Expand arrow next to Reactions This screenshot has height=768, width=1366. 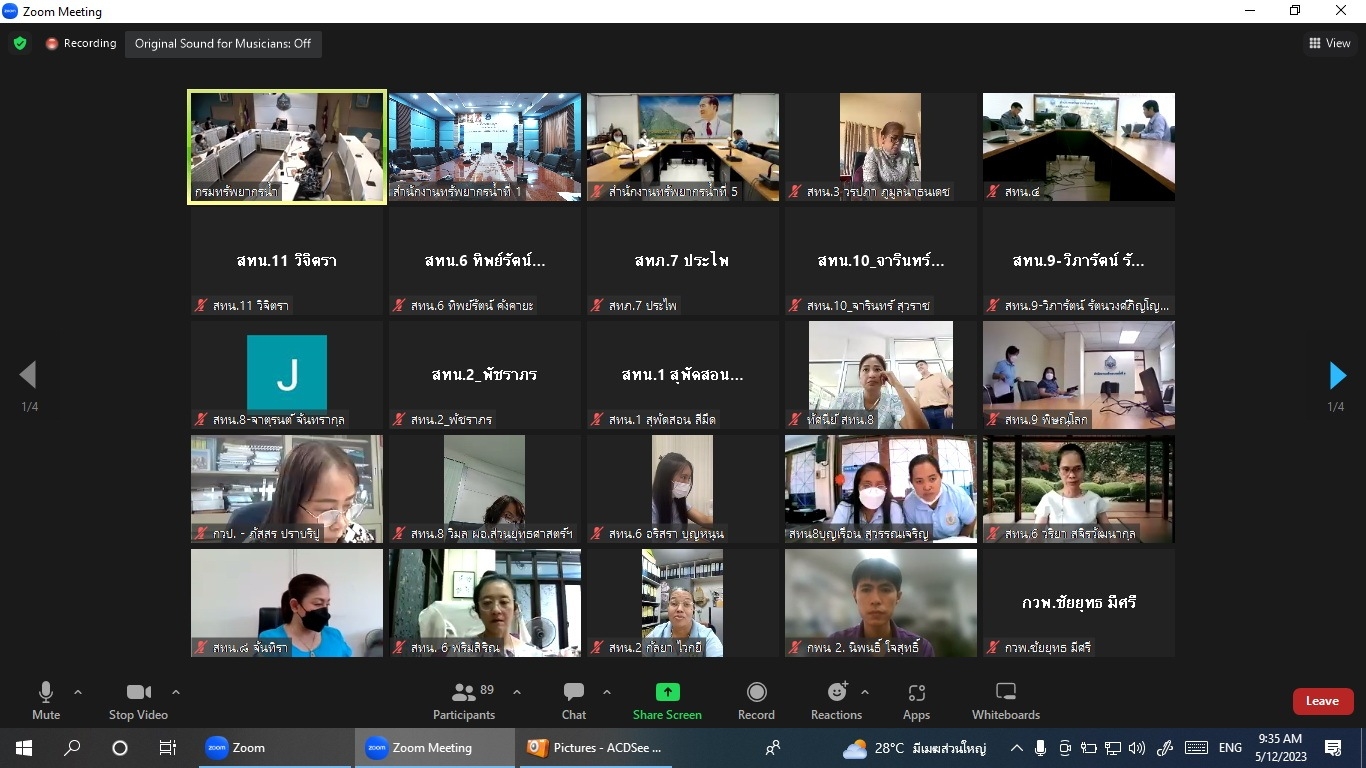click(865, 692)
